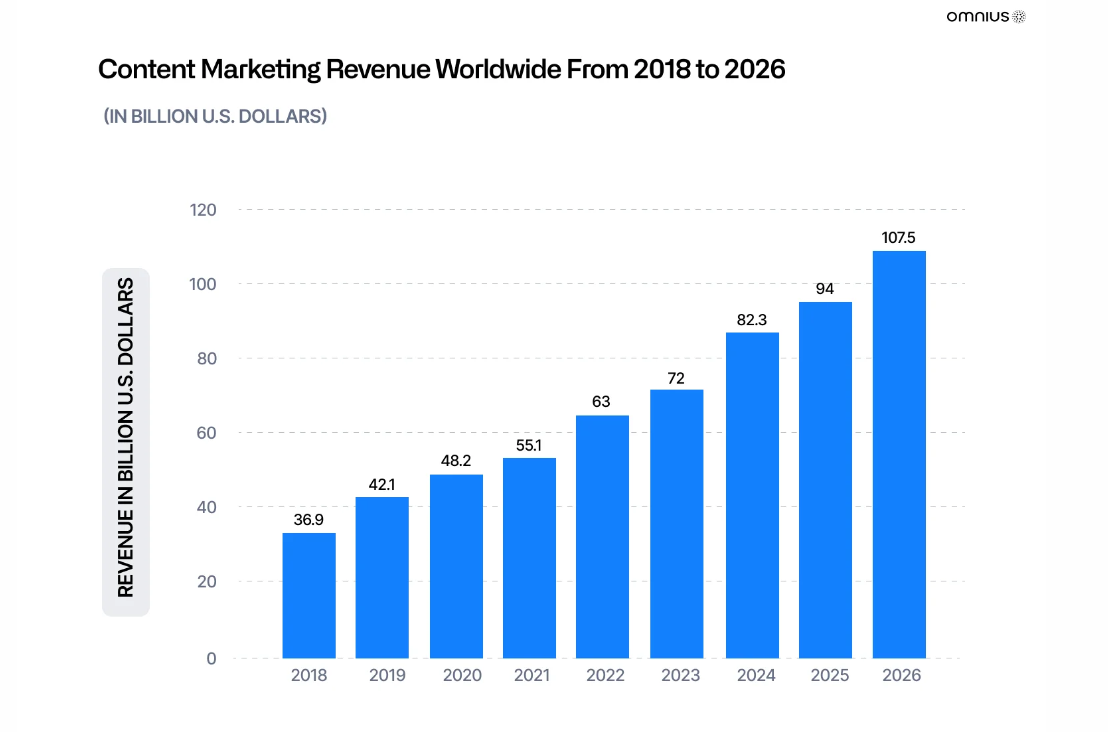Image resolution: width=1108 pixels, height=732 pixels.
Task: Click the x-axis year label '2024'
Action: coord(756,675)
